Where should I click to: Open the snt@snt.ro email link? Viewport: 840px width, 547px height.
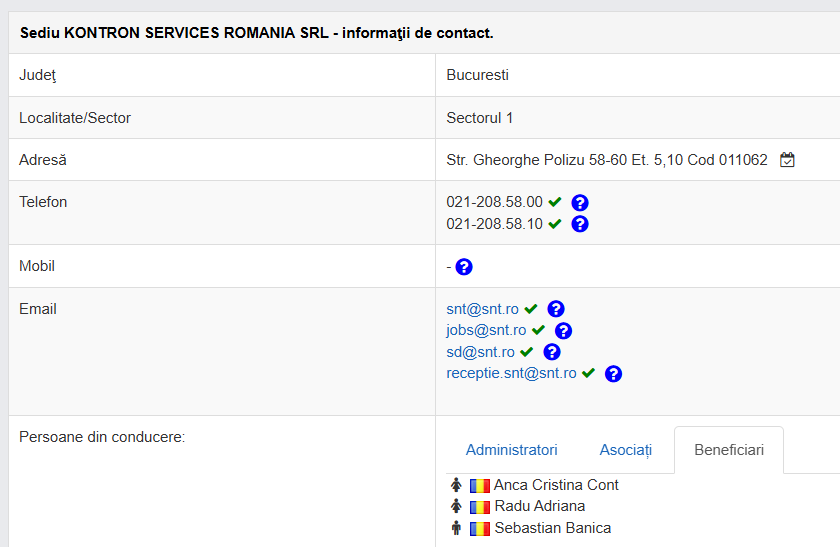click(x=483, y=309)
